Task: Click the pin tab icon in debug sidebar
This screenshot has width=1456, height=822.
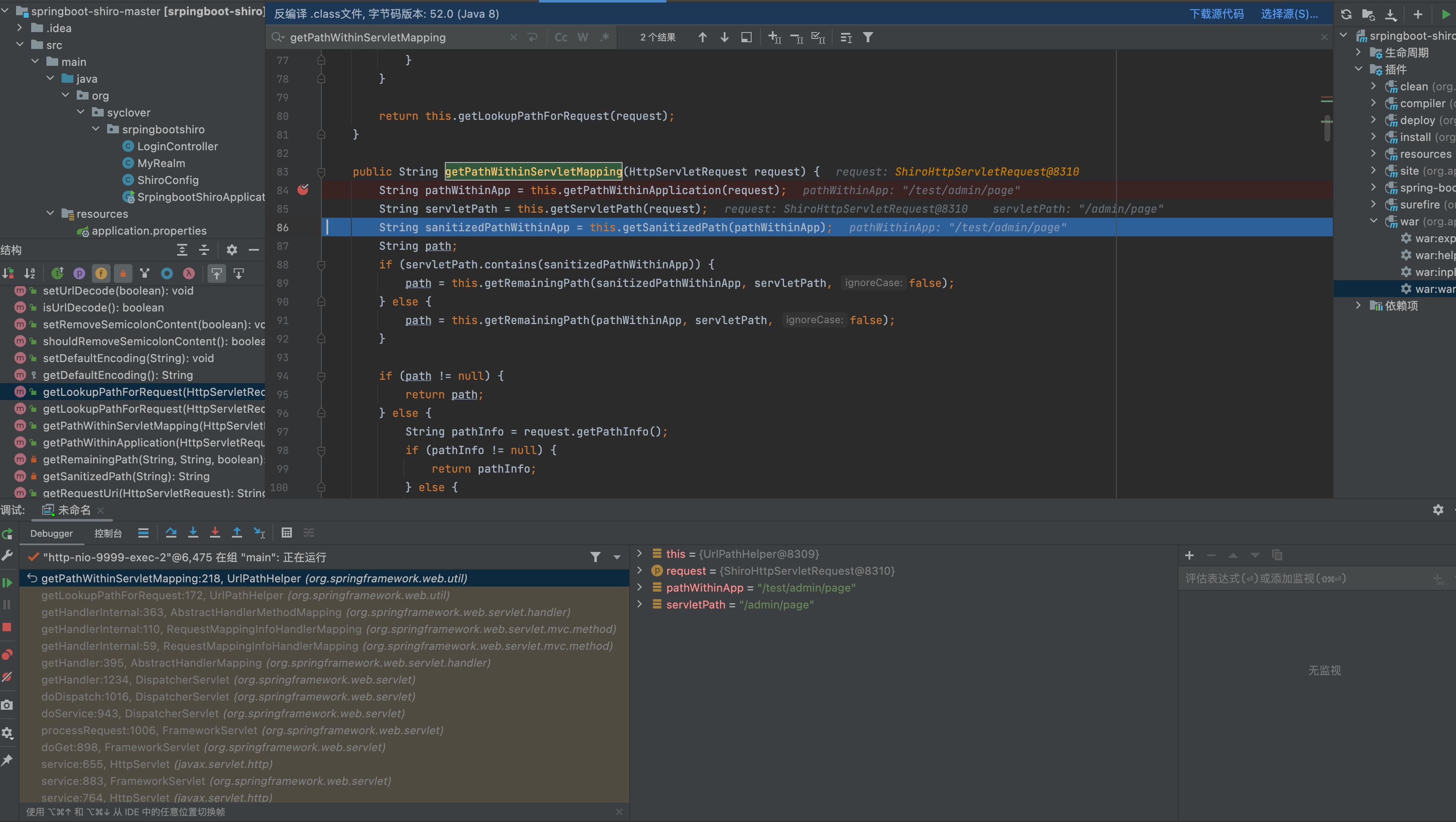Action: (7, 760)
